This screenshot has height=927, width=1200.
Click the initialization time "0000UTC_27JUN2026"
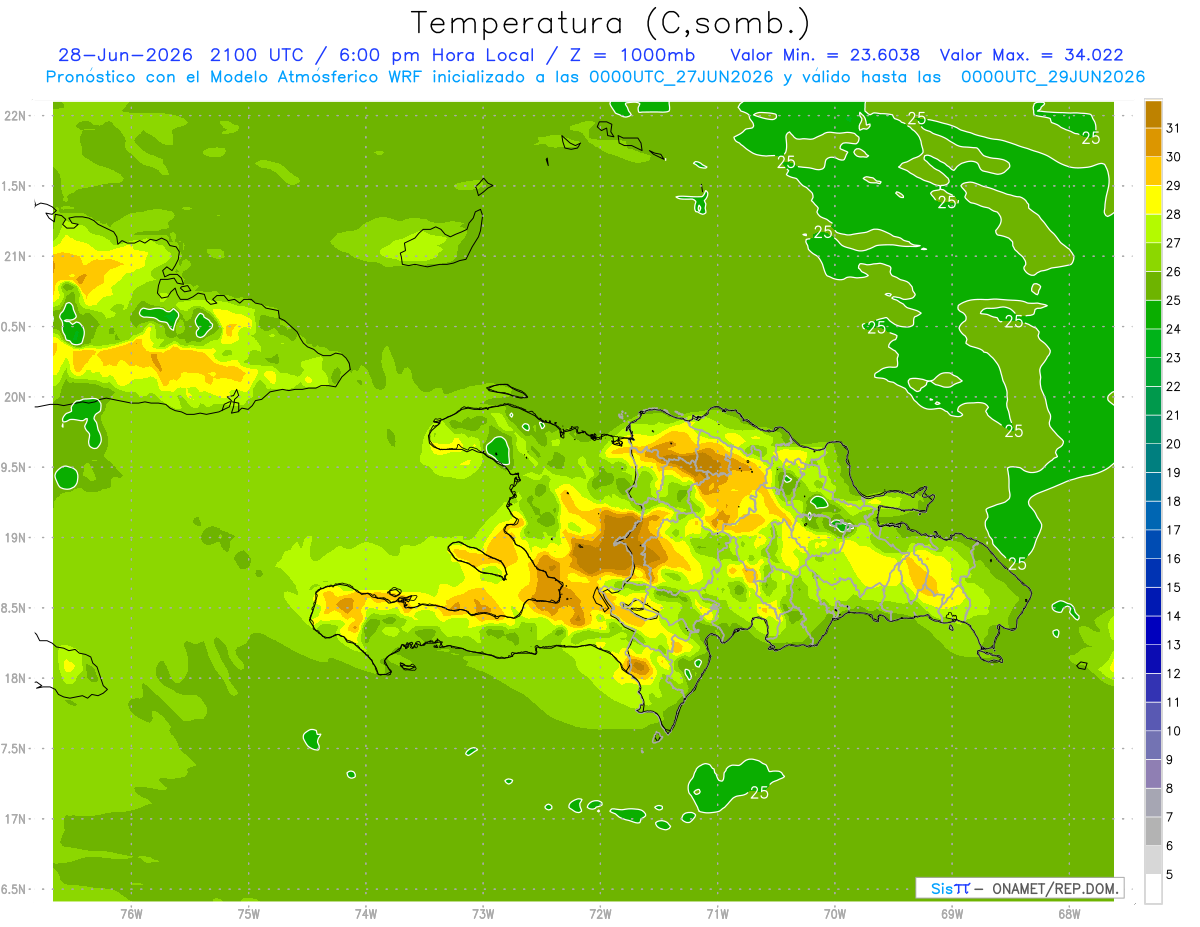click(680, 77)
